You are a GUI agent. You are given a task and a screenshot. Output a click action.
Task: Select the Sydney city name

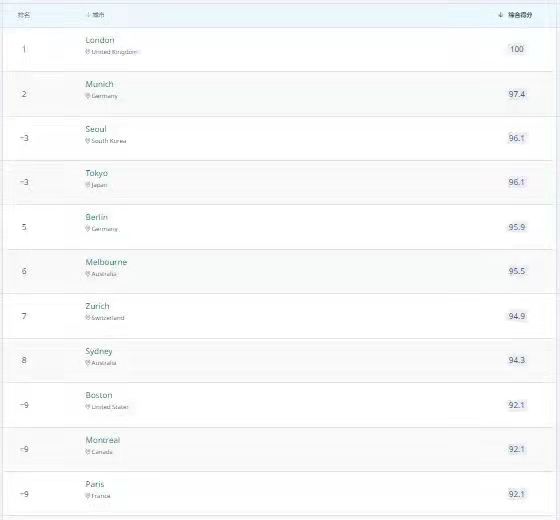click(99, 351)
